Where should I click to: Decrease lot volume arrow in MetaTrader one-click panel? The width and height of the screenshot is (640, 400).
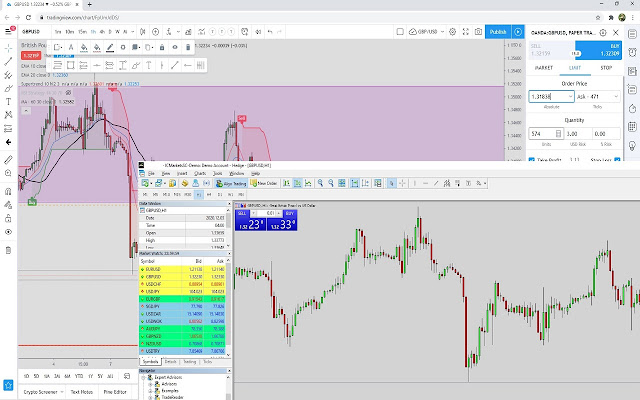point(253,213)
